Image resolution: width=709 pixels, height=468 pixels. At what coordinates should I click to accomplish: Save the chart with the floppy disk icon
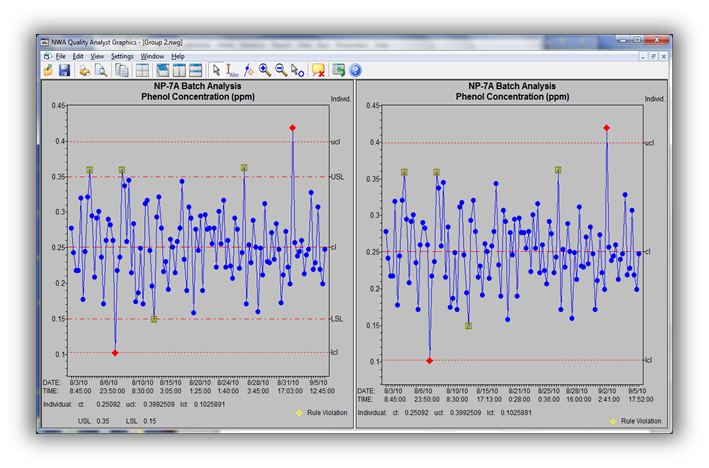point(64,70)
